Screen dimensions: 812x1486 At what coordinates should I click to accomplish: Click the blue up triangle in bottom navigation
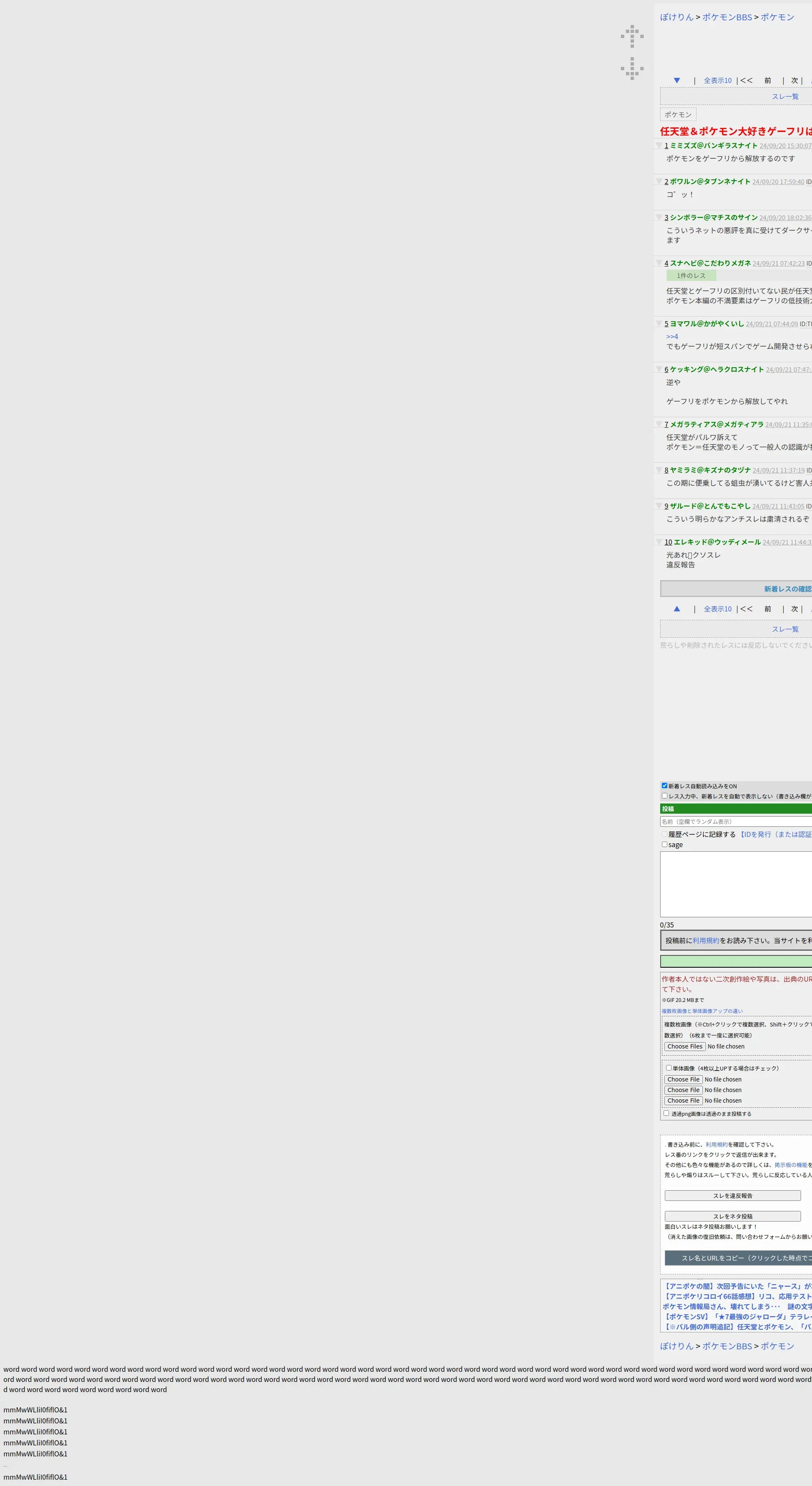pyautogui.click(x=677, y=608)
